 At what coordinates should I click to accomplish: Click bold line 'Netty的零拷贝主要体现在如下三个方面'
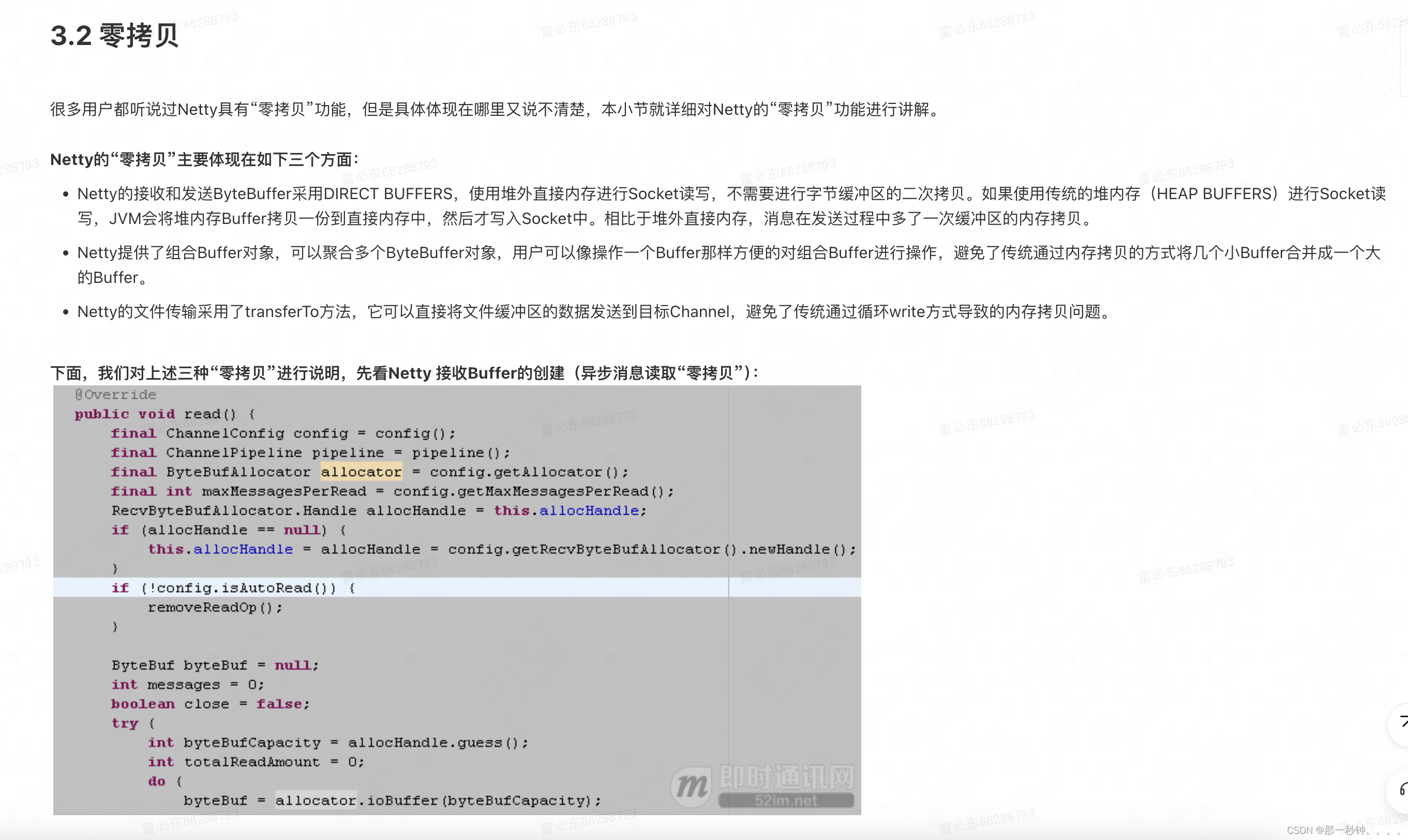coord(204,160)
